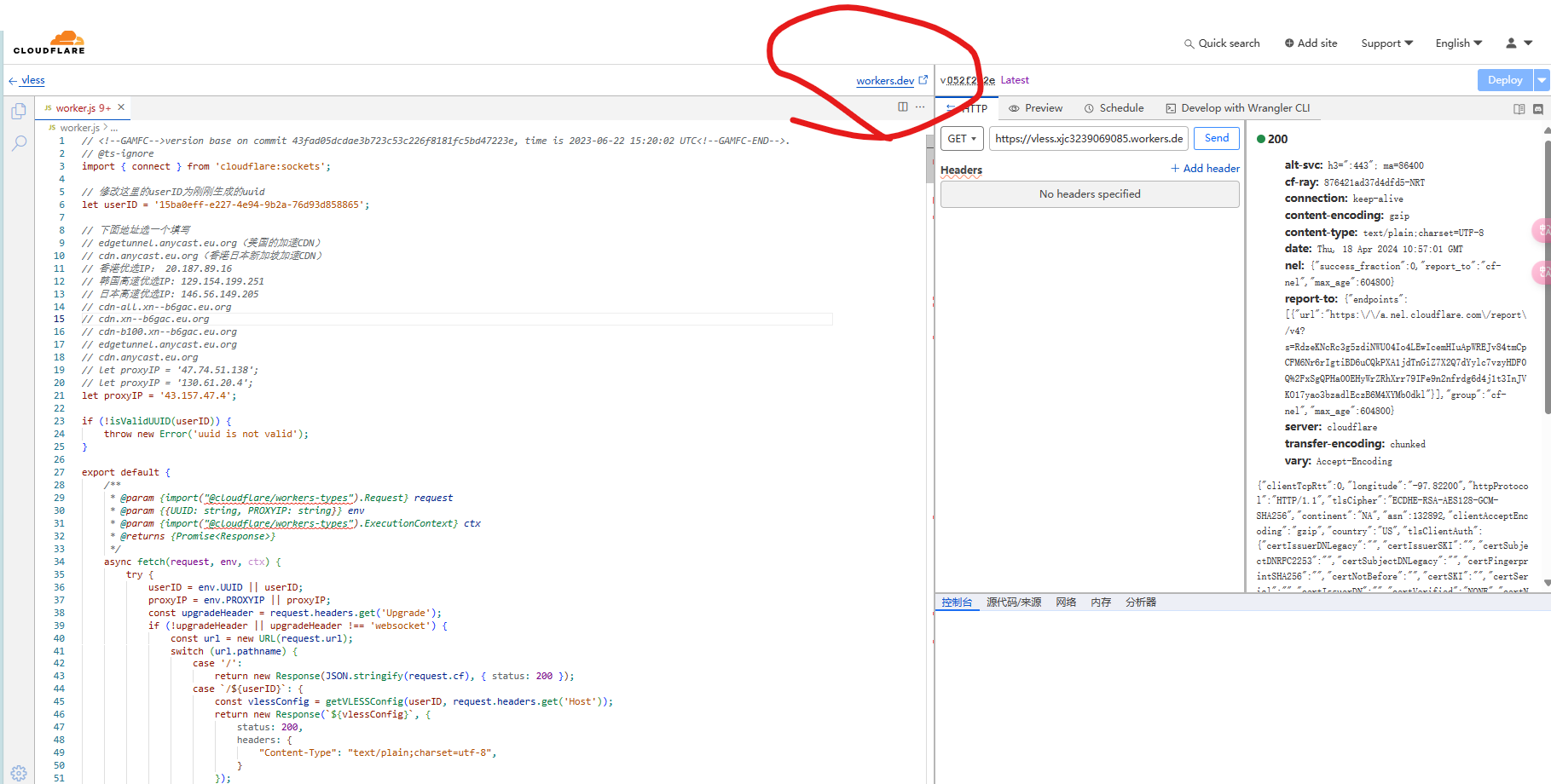Open Develop with Wrangler CLI tab
This screenshot has width=1551, height=784.
(x=1237, y=108)
